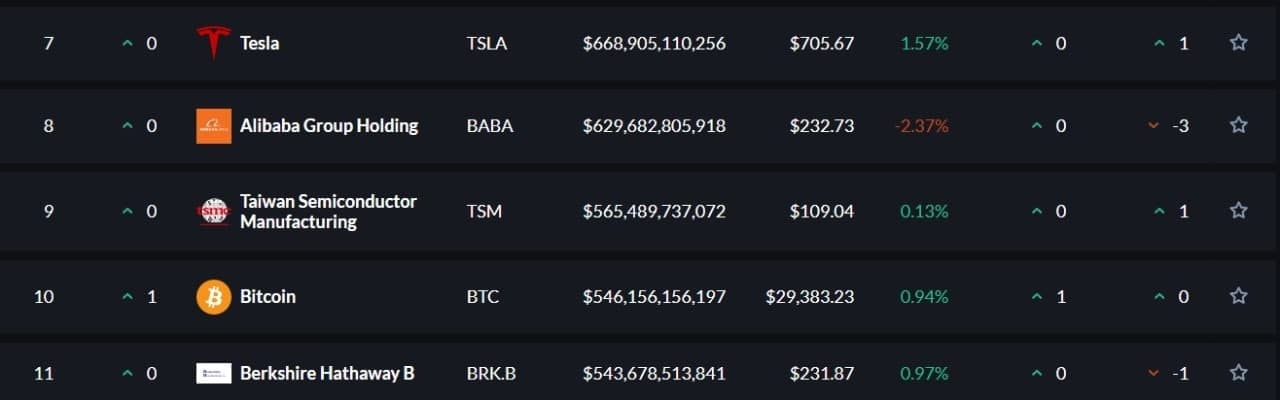Image resolution: width=1280 pixels, height=400 pixels.
Task: Open the Bitcoin asset page
Action: pos(267,297)
